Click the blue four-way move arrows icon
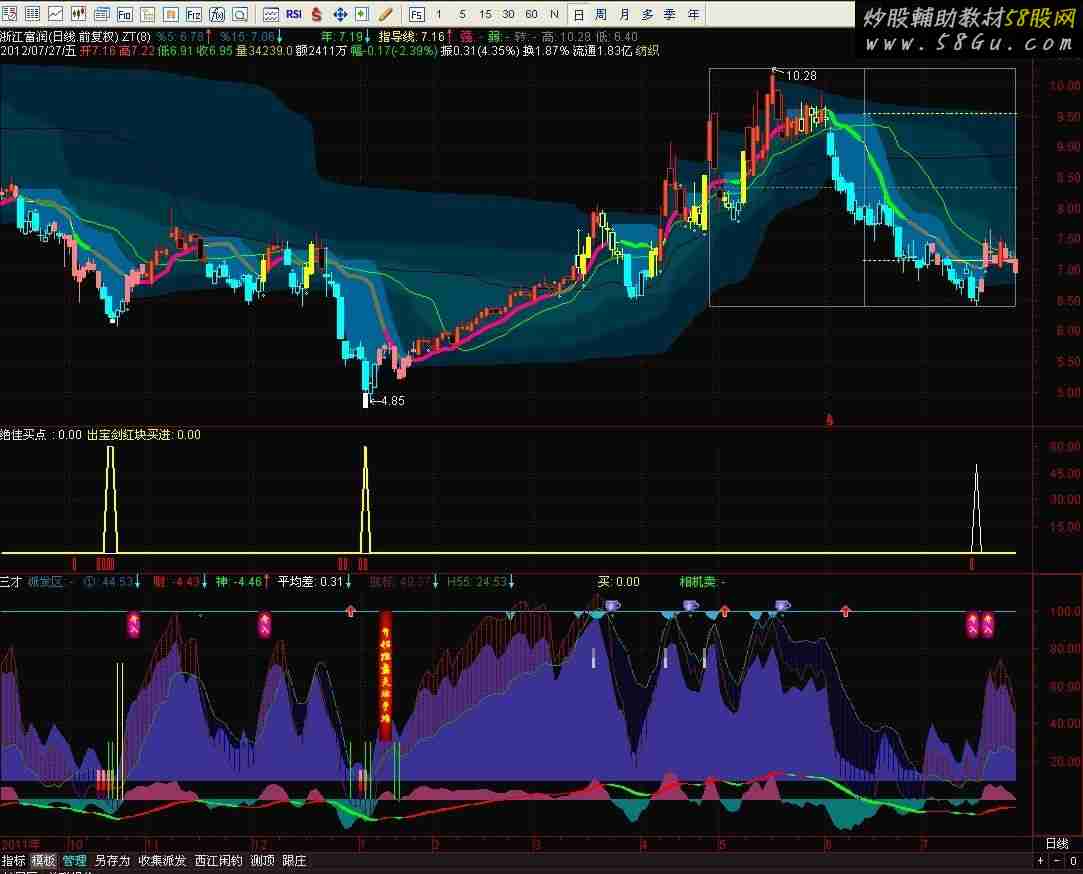1083x874 pixels. pyautogui.click(x=340, y=14)
